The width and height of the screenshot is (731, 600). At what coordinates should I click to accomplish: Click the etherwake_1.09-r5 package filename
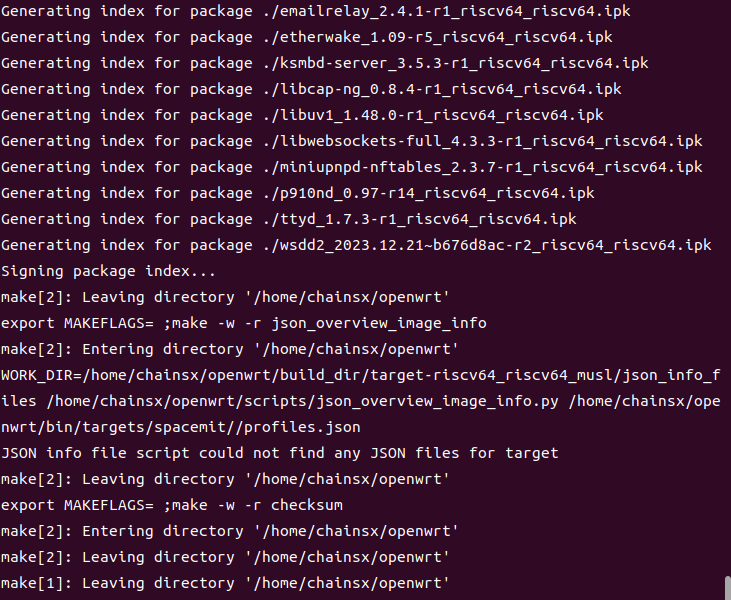pos(438,37)
